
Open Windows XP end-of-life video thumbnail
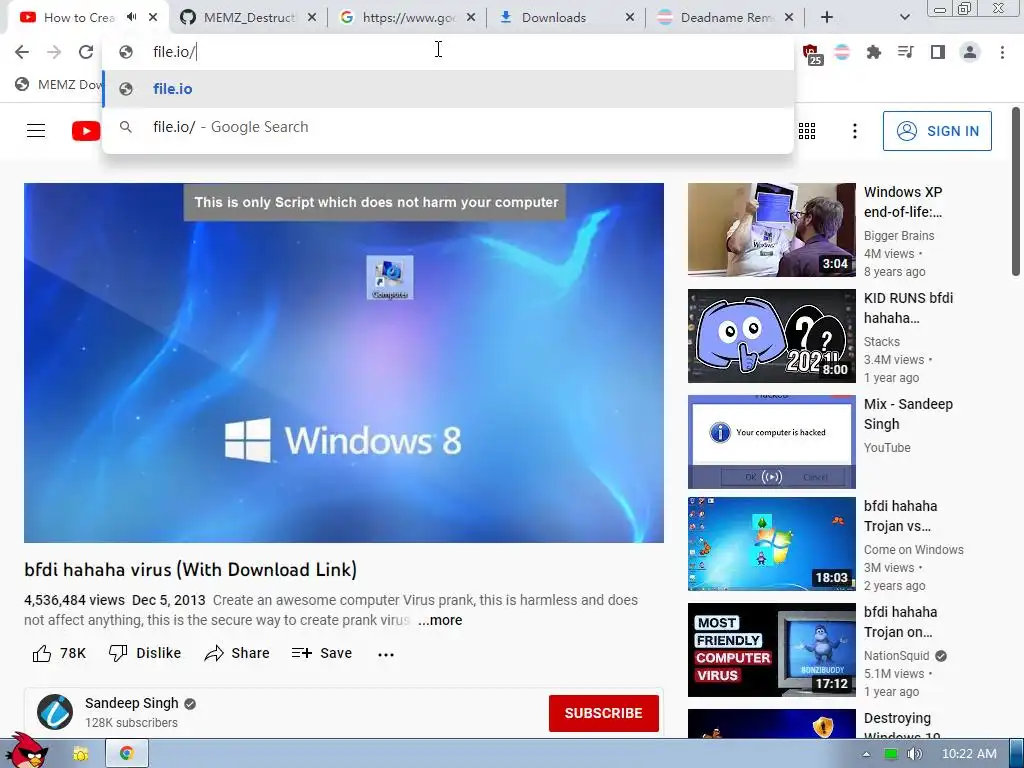(771, 230)
